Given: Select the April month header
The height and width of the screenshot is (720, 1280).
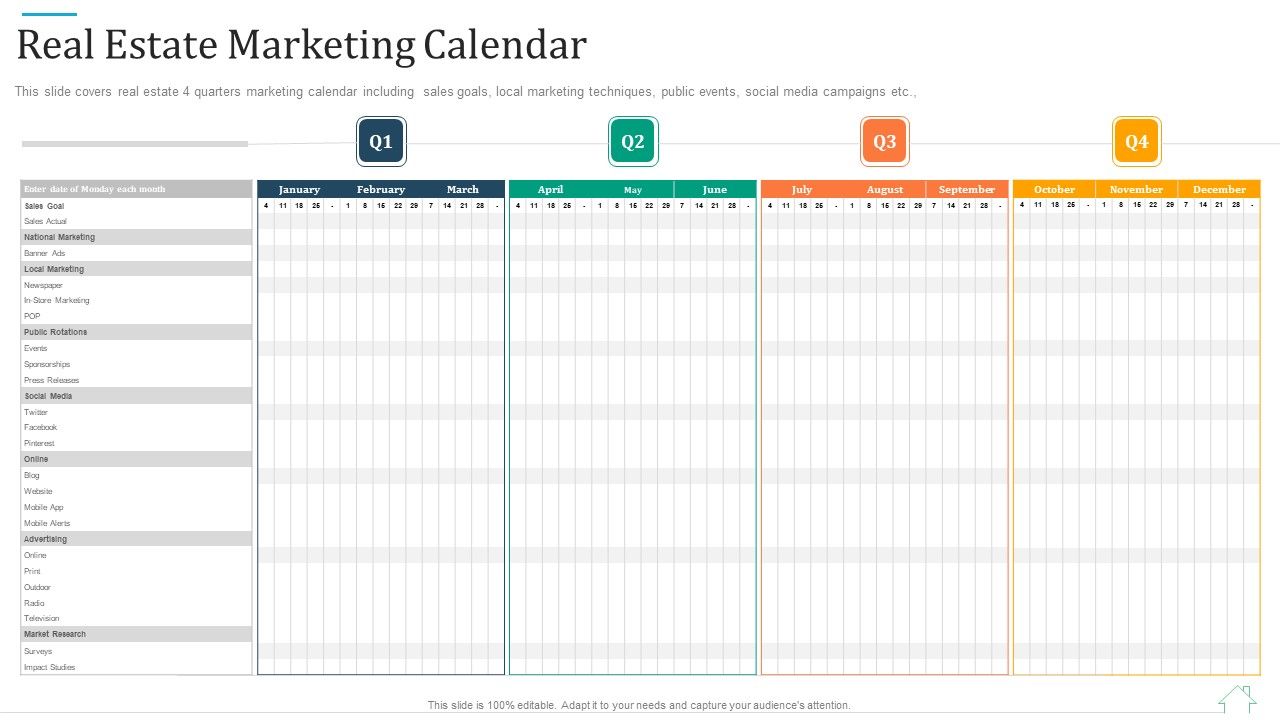Looking at the screenshot, I should (x=550, y=189).
